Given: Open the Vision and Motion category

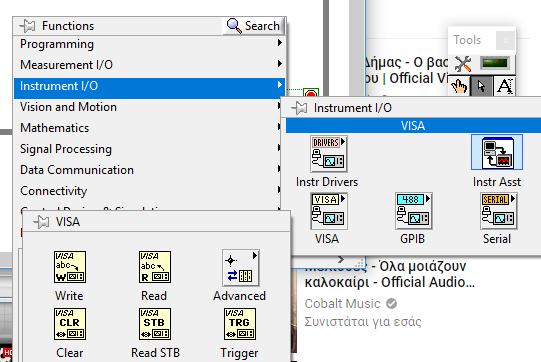Looking at the screenshot, I should (148, 107).
